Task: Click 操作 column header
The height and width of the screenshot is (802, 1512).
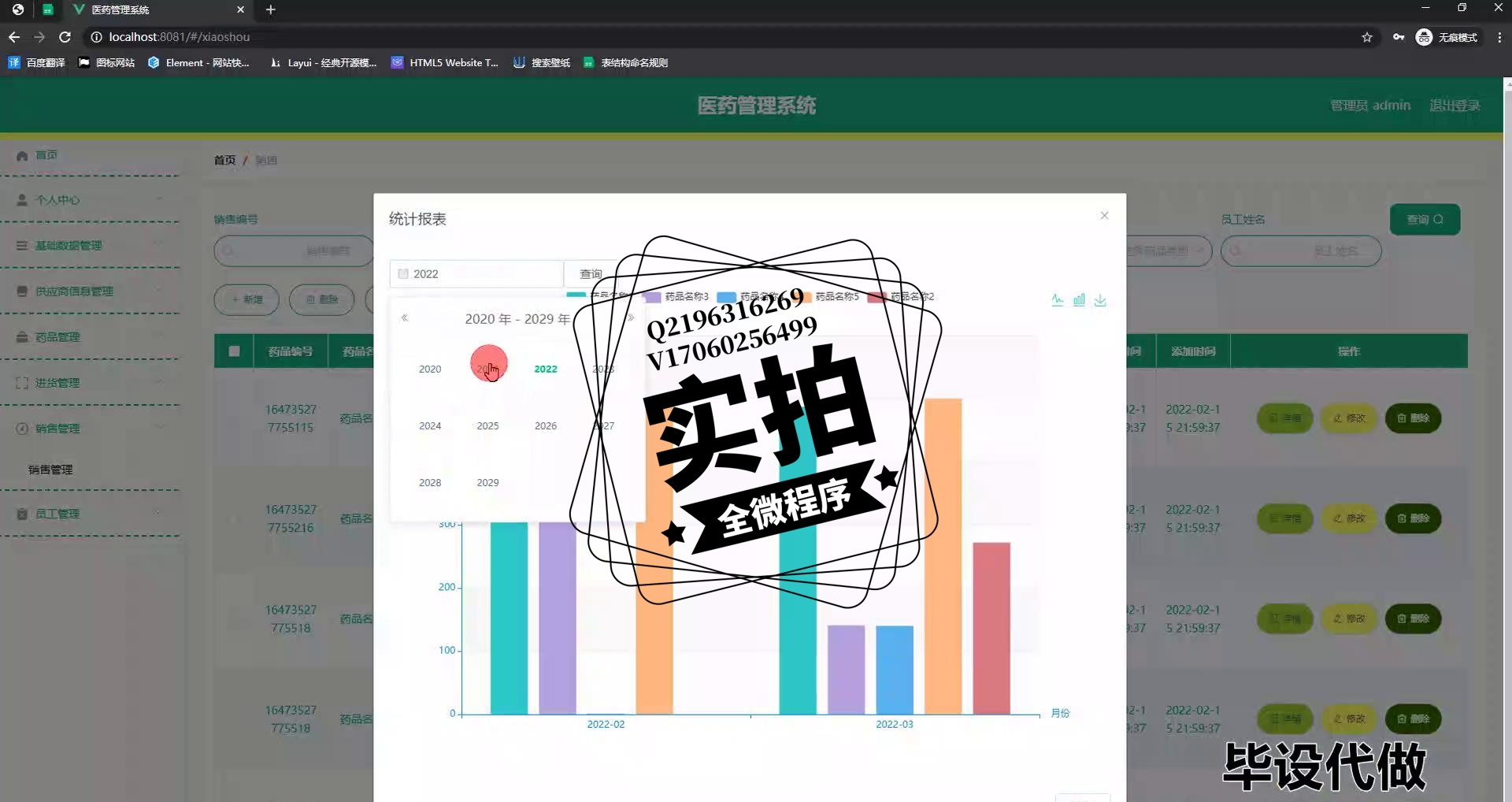Action: pyautogui.click(x=1349, y=351)
